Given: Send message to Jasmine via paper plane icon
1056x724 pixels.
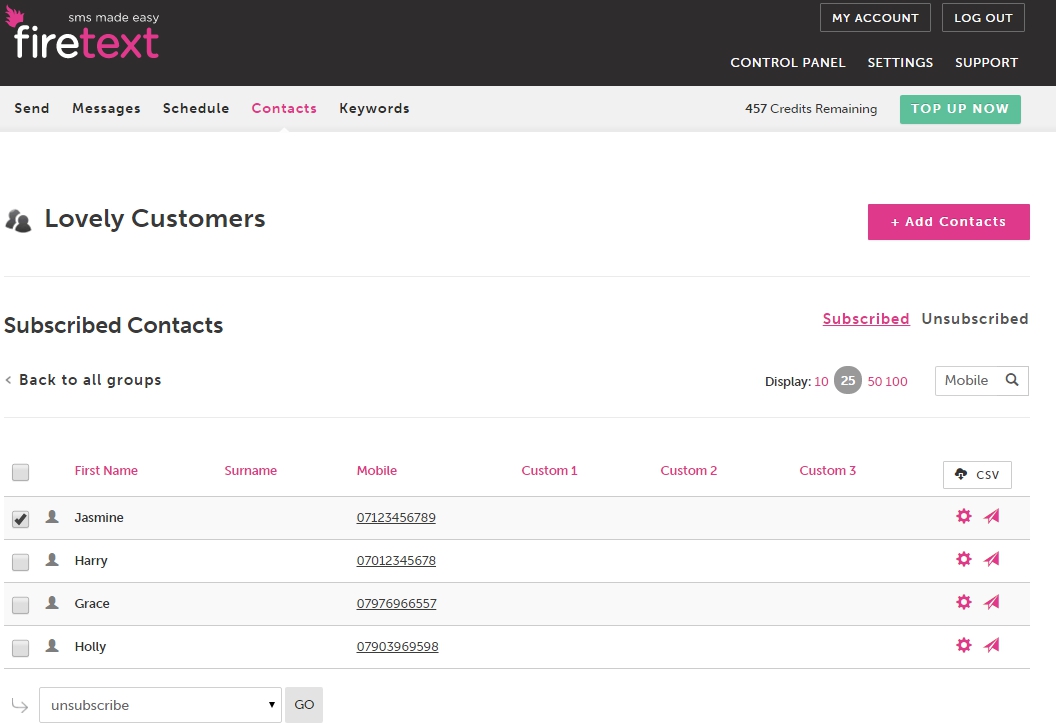Looking at the screenshot, I should [991, 516].
